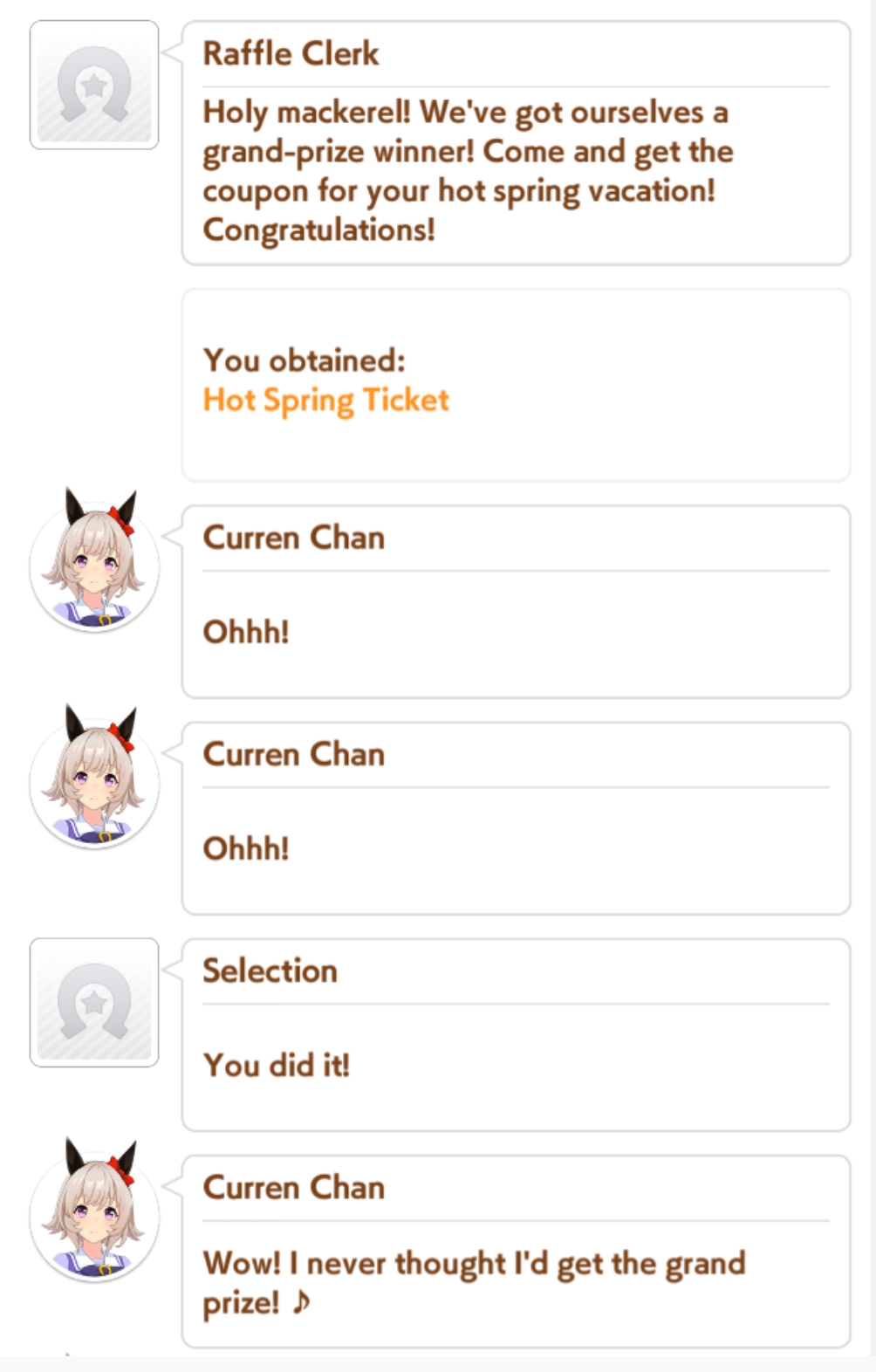Screen dimensions: 876x1372
Task: Select Curren Chan's portrait beside the first Ohhh!
Action: pos(94,559)
